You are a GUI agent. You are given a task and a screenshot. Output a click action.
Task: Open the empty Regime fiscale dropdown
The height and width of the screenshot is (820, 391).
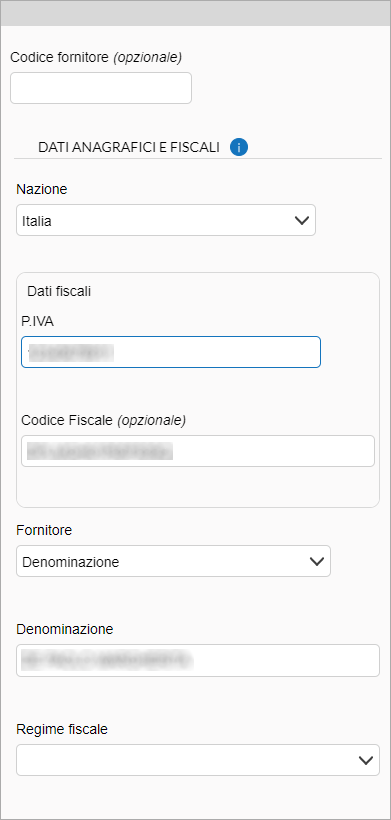click(x=198, y=760)
